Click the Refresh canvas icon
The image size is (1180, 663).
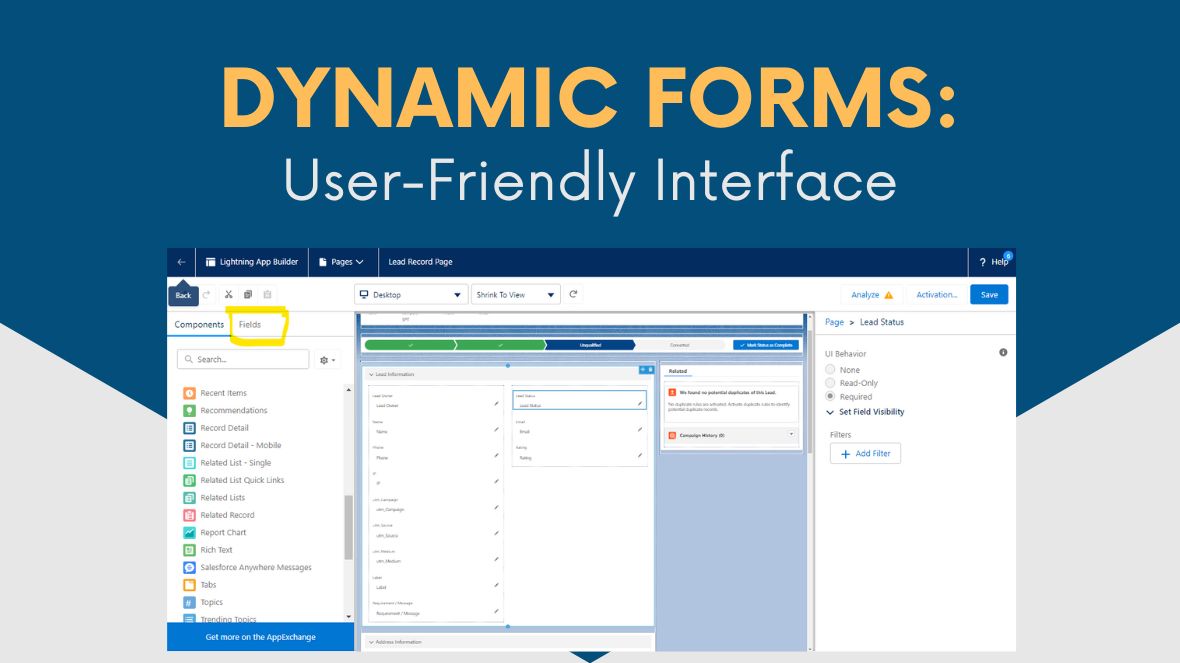(x=573, y=294)
